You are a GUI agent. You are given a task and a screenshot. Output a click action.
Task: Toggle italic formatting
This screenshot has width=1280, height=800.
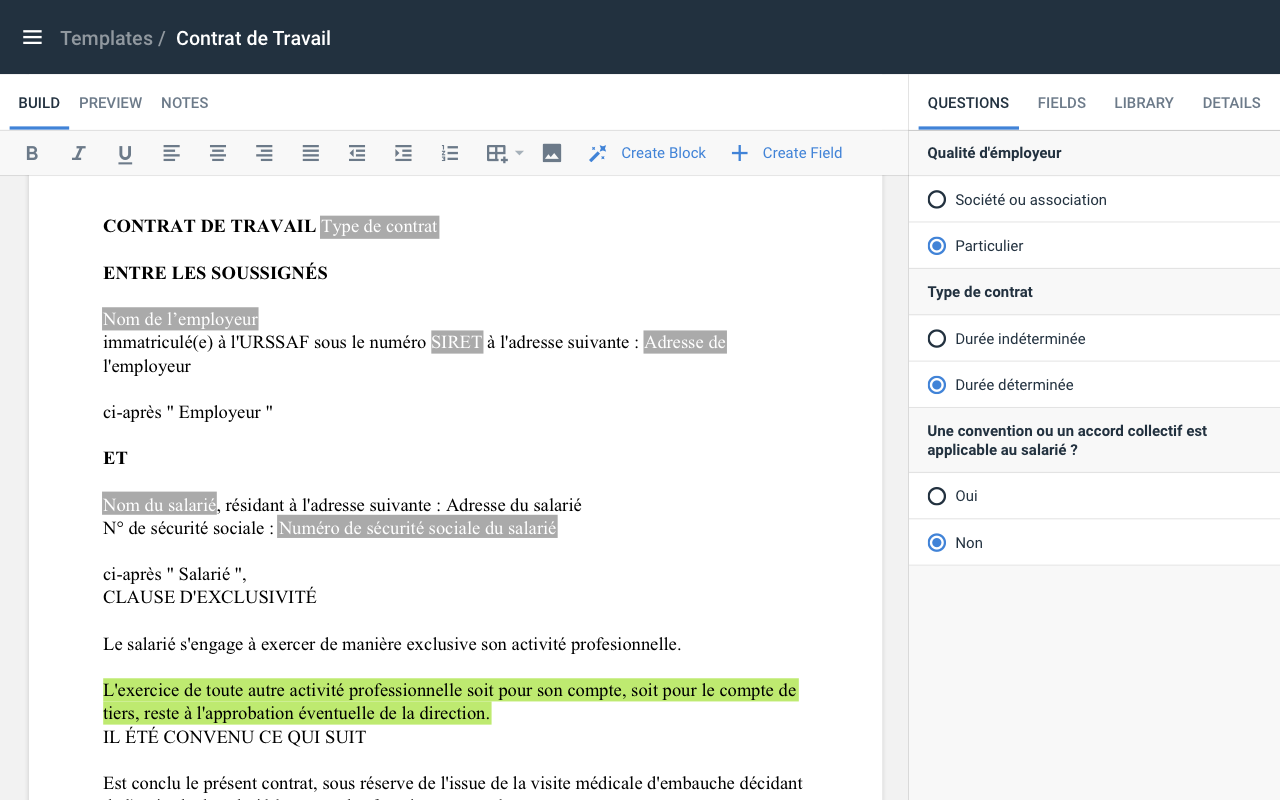tap(78, 153)
